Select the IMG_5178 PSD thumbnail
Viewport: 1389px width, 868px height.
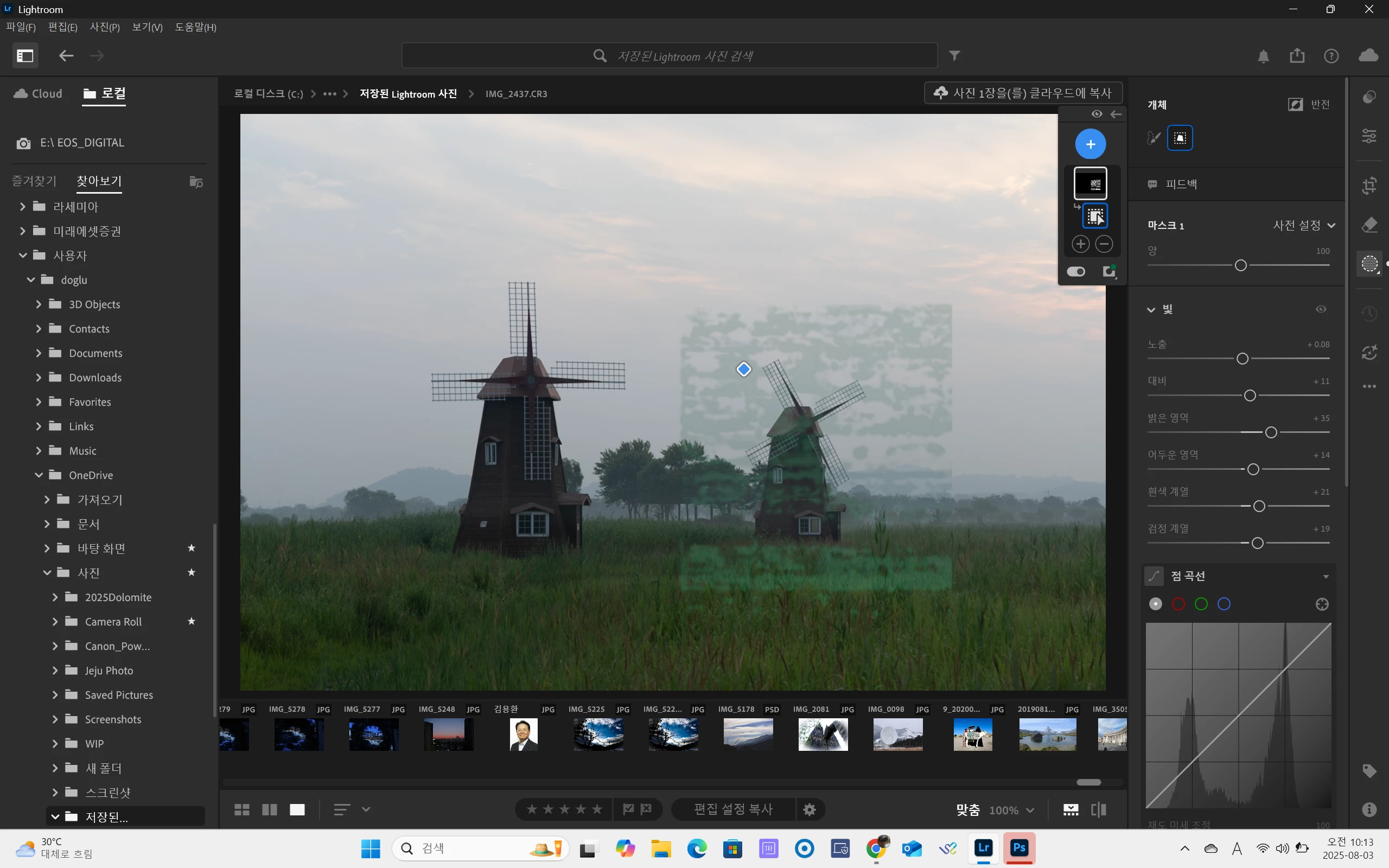click(x=748, y=734)
